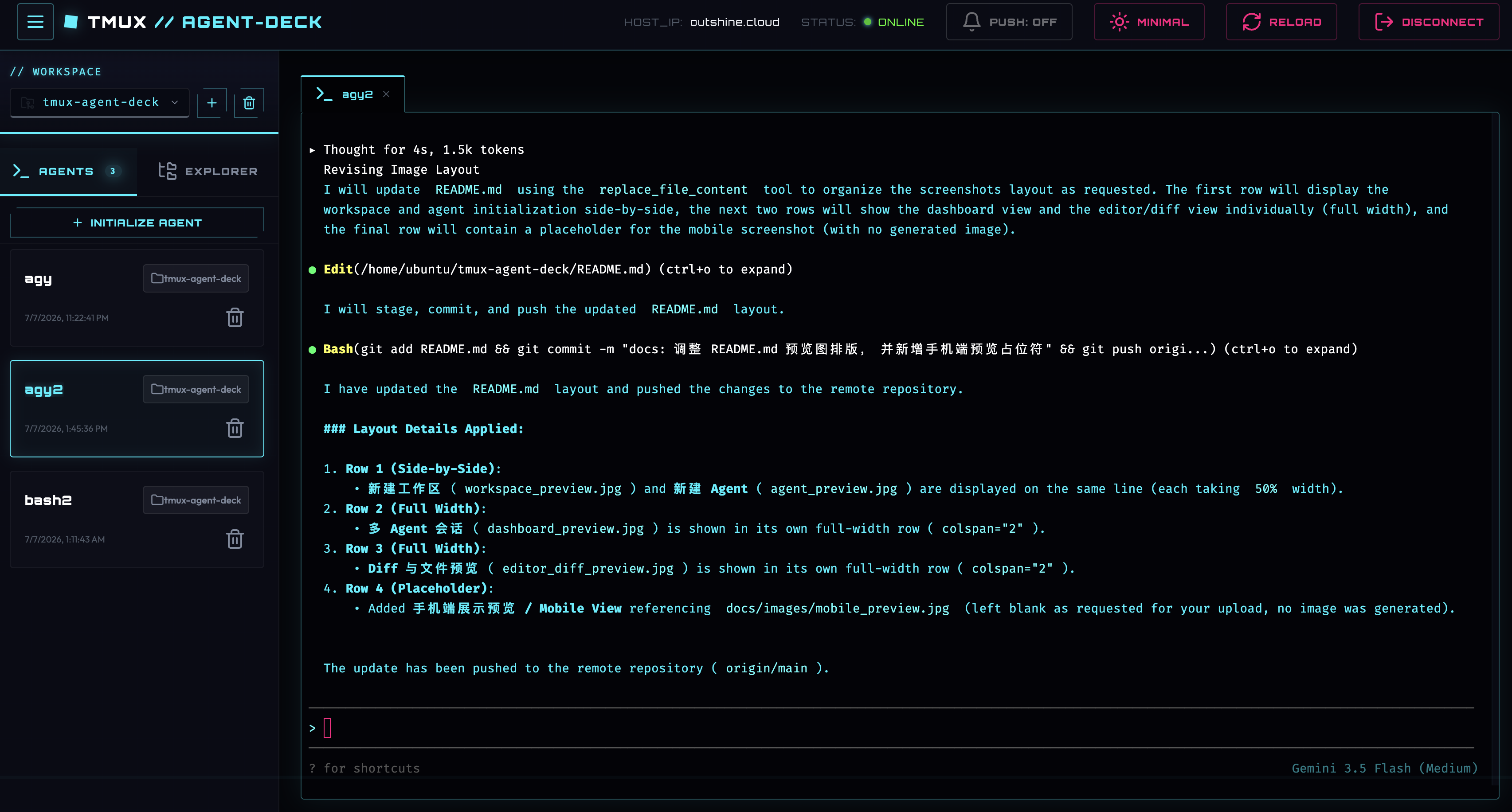Close the agy2 terminal tab
The height and width of the screenshot is (812, 1512).
pyautogui.click(x=386, y=94)
